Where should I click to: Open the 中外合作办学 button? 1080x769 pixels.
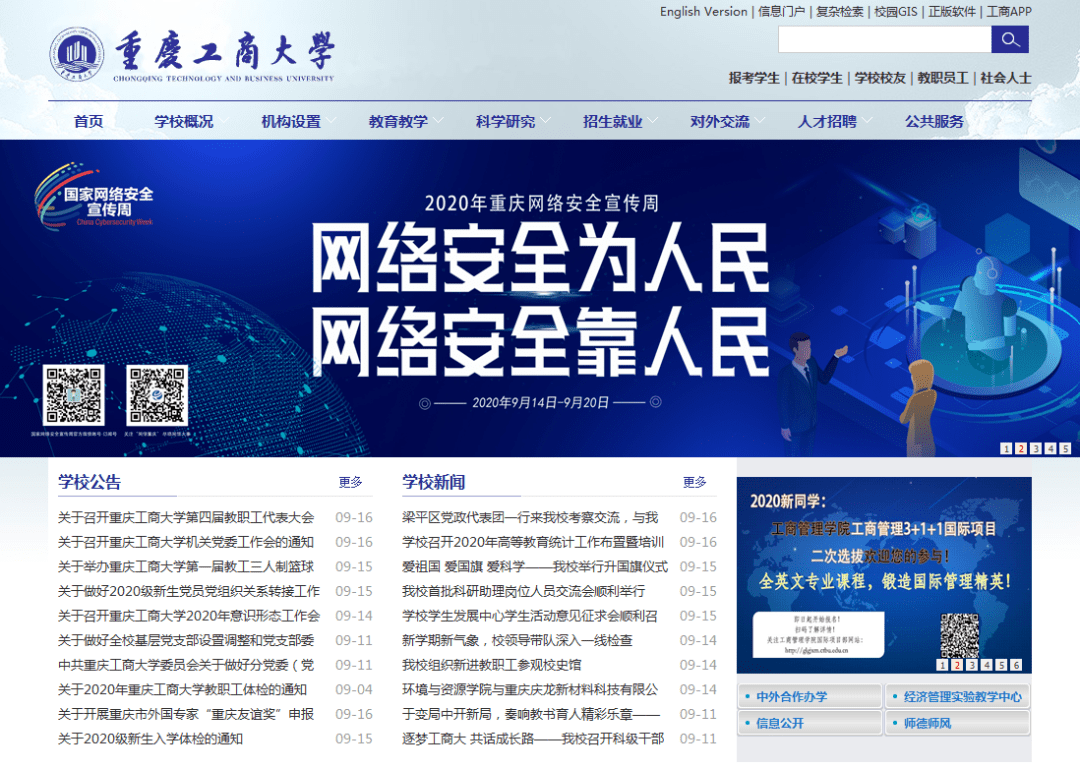pos(809,697)
